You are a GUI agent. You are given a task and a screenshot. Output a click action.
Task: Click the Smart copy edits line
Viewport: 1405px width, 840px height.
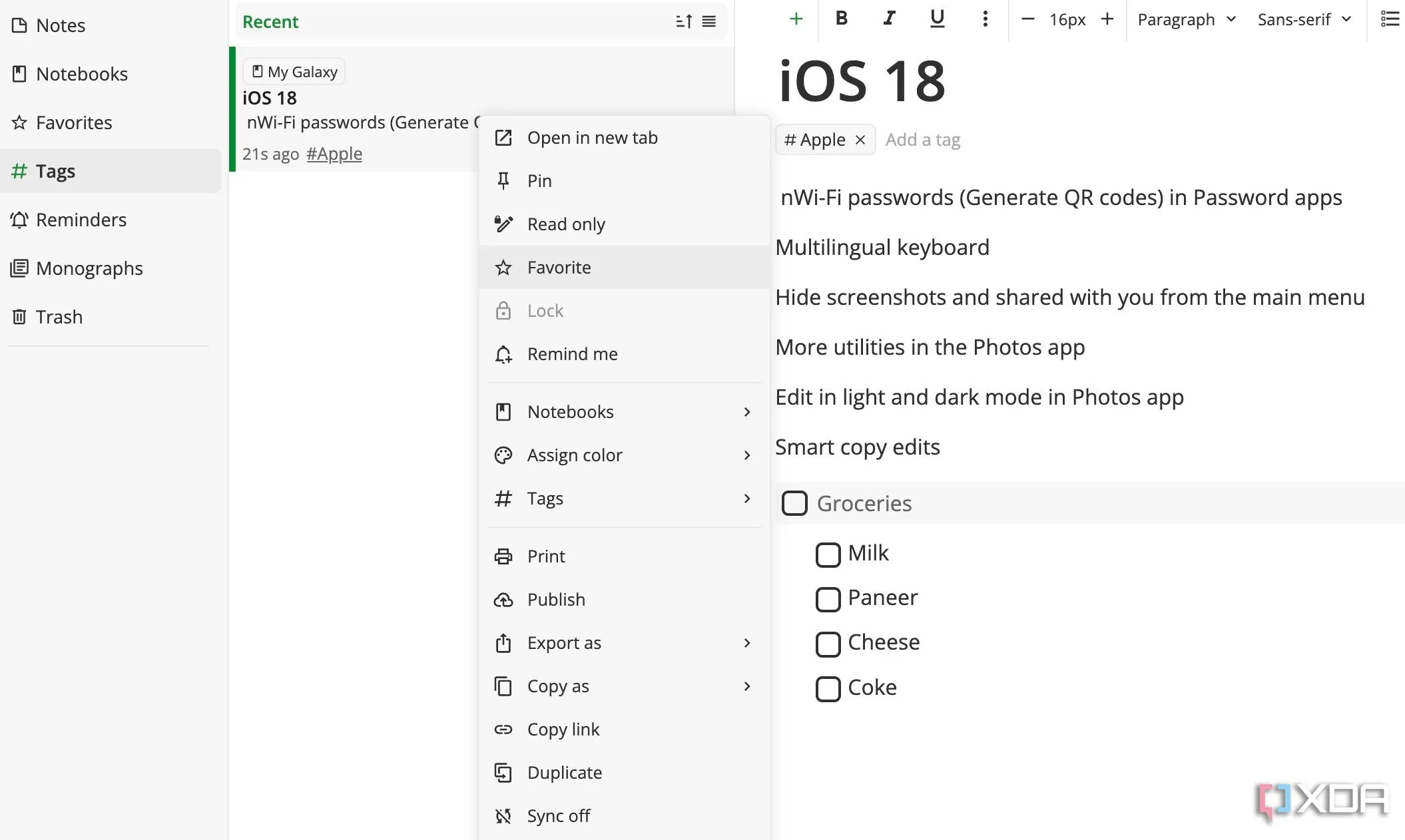click(858, 447)
